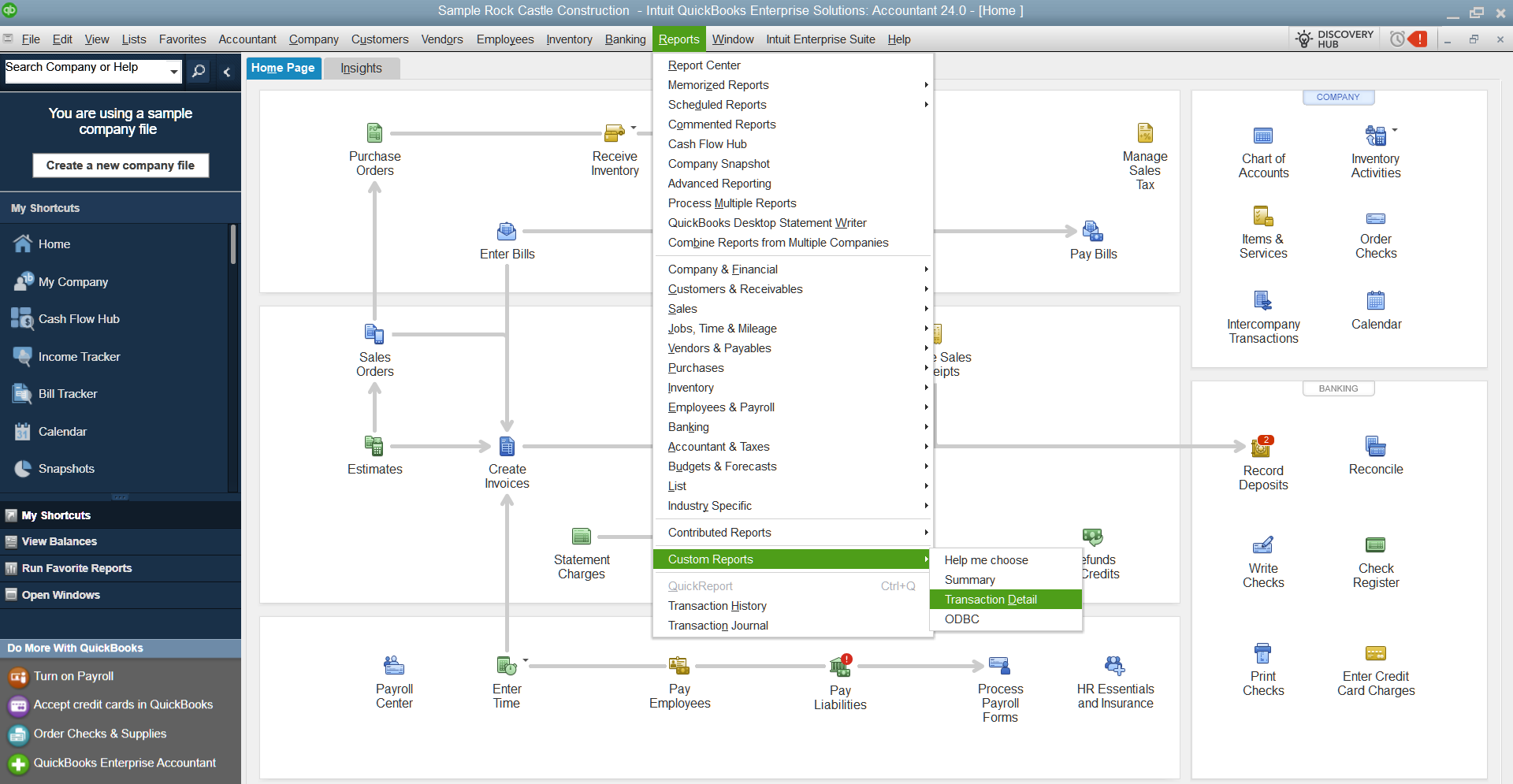
Task: Open the Payroll Center icon
Action: [x=394, y=666]
